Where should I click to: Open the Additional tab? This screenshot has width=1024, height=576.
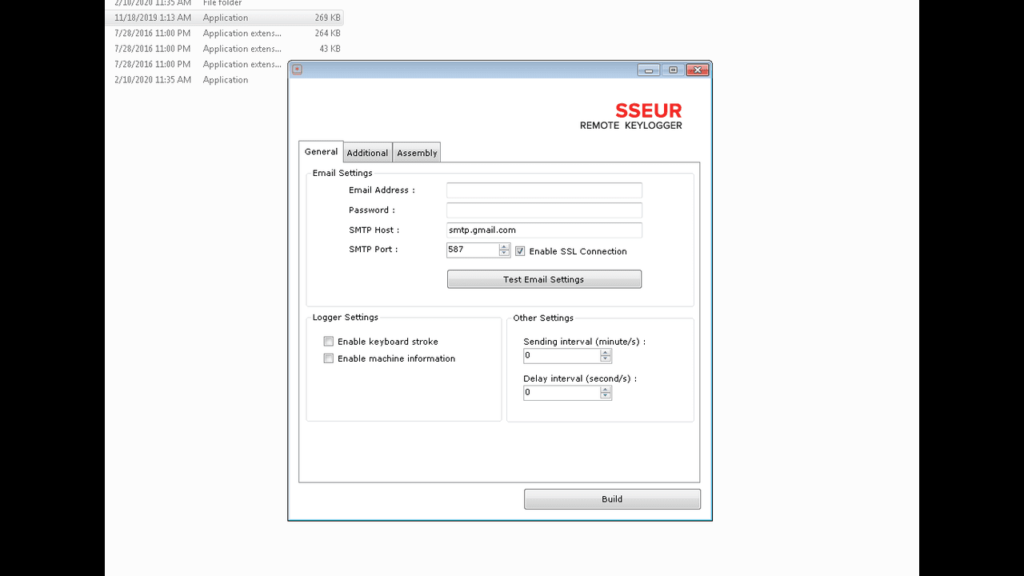(x=367, y=153)
